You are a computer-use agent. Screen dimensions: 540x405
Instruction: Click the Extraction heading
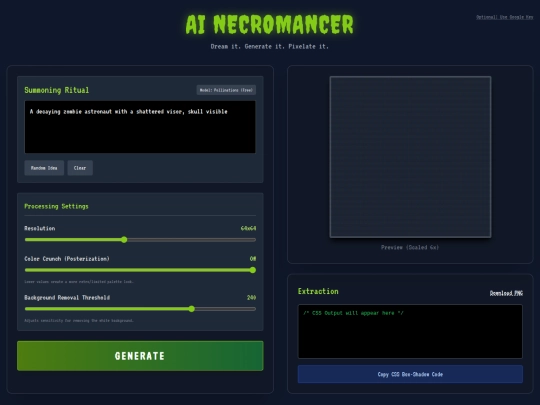point(318,291)
